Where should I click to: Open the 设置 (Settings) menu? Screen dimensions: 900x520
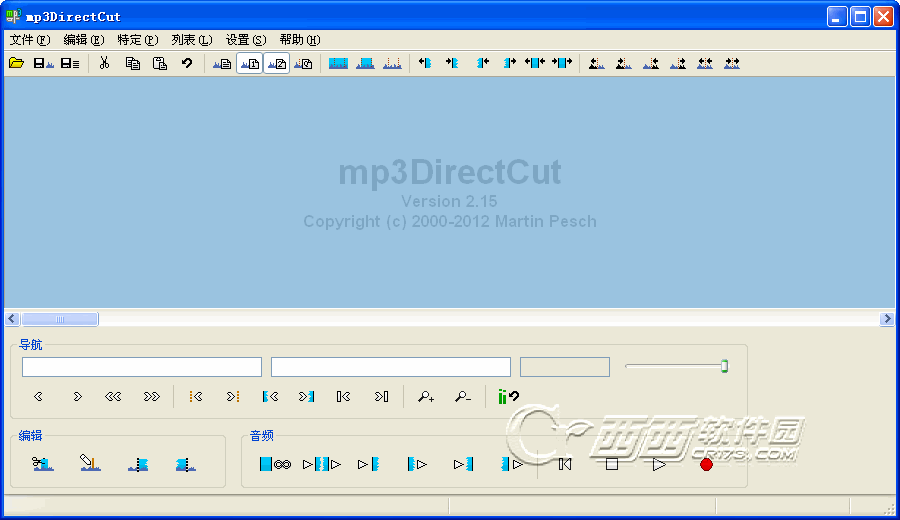point(245,40)
